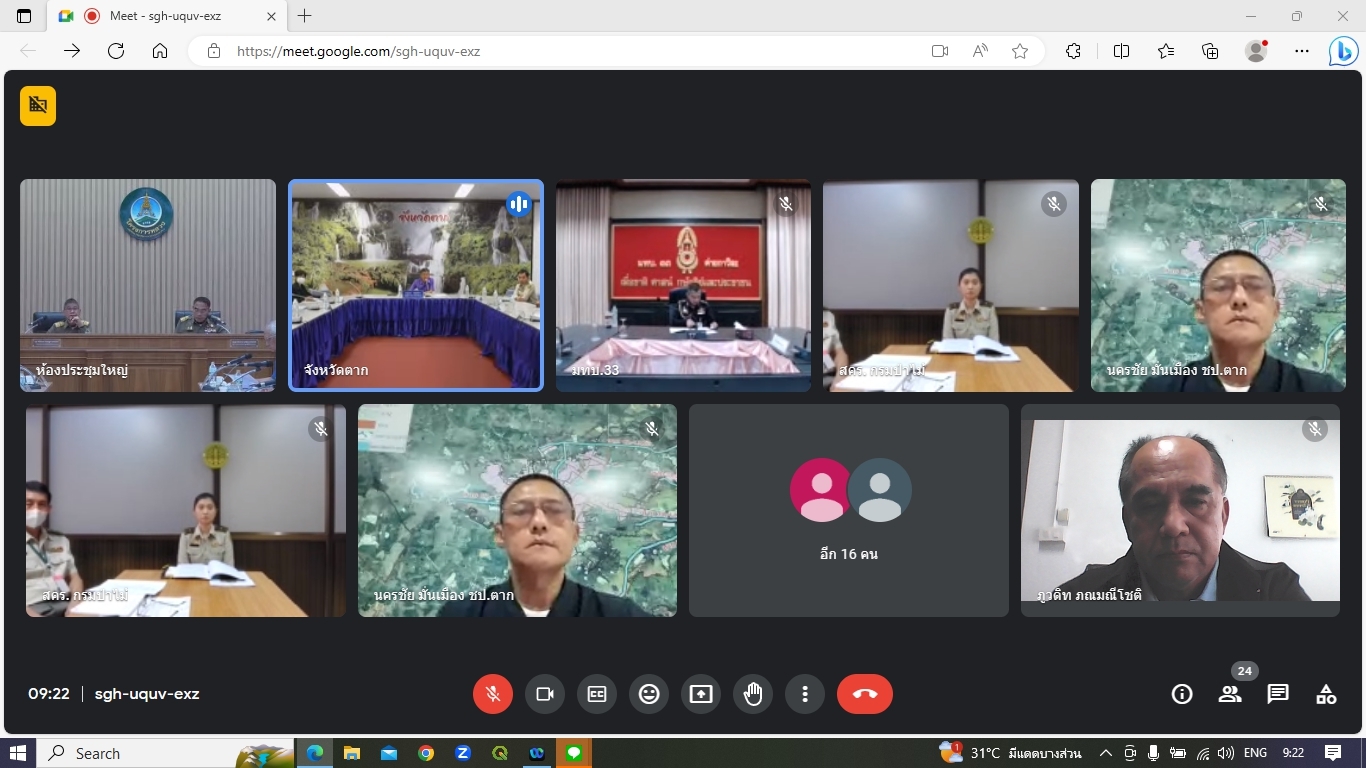Viewport: 1366px width, 768px height.
Task: Click the yellow camera-blocked notification icon
Action: (x=38, y=105)
